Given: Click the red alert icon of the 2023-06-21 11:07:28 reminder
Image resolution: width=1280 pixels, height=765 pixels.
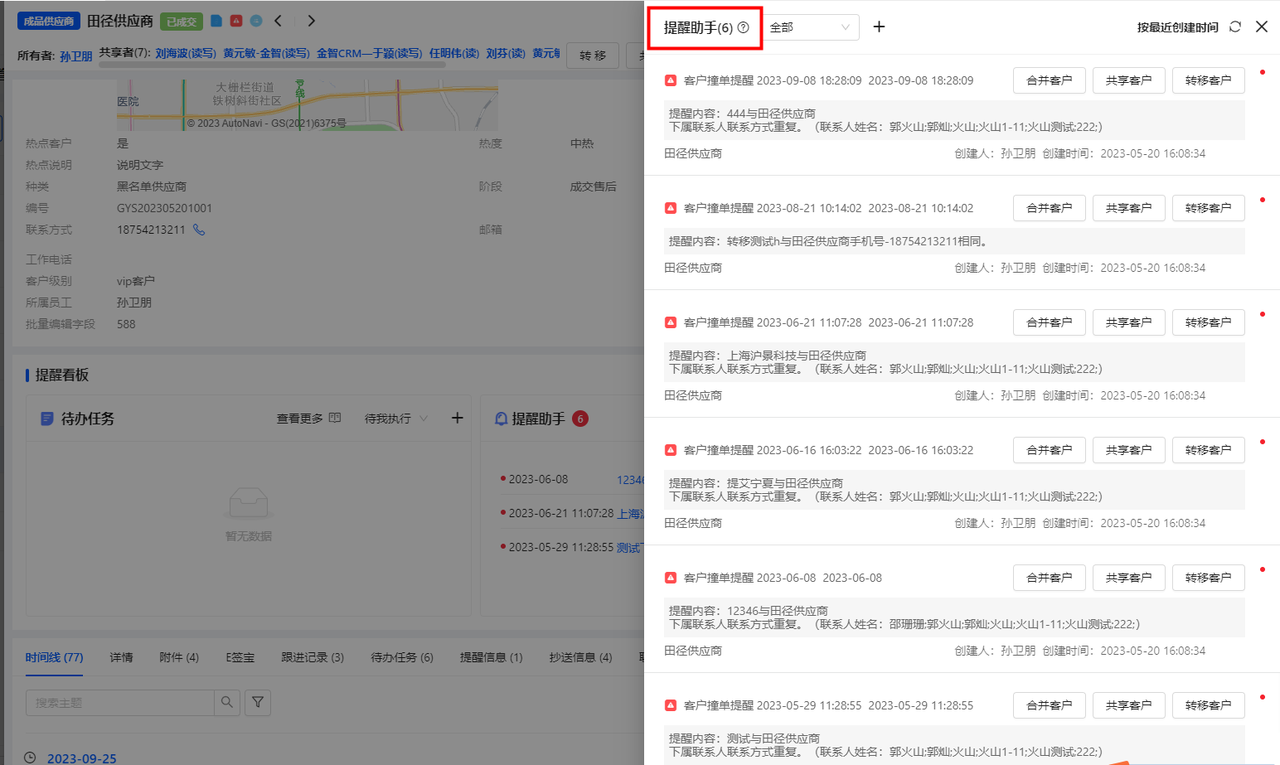Looking at the screenshot, I should (x=671, y=322).
